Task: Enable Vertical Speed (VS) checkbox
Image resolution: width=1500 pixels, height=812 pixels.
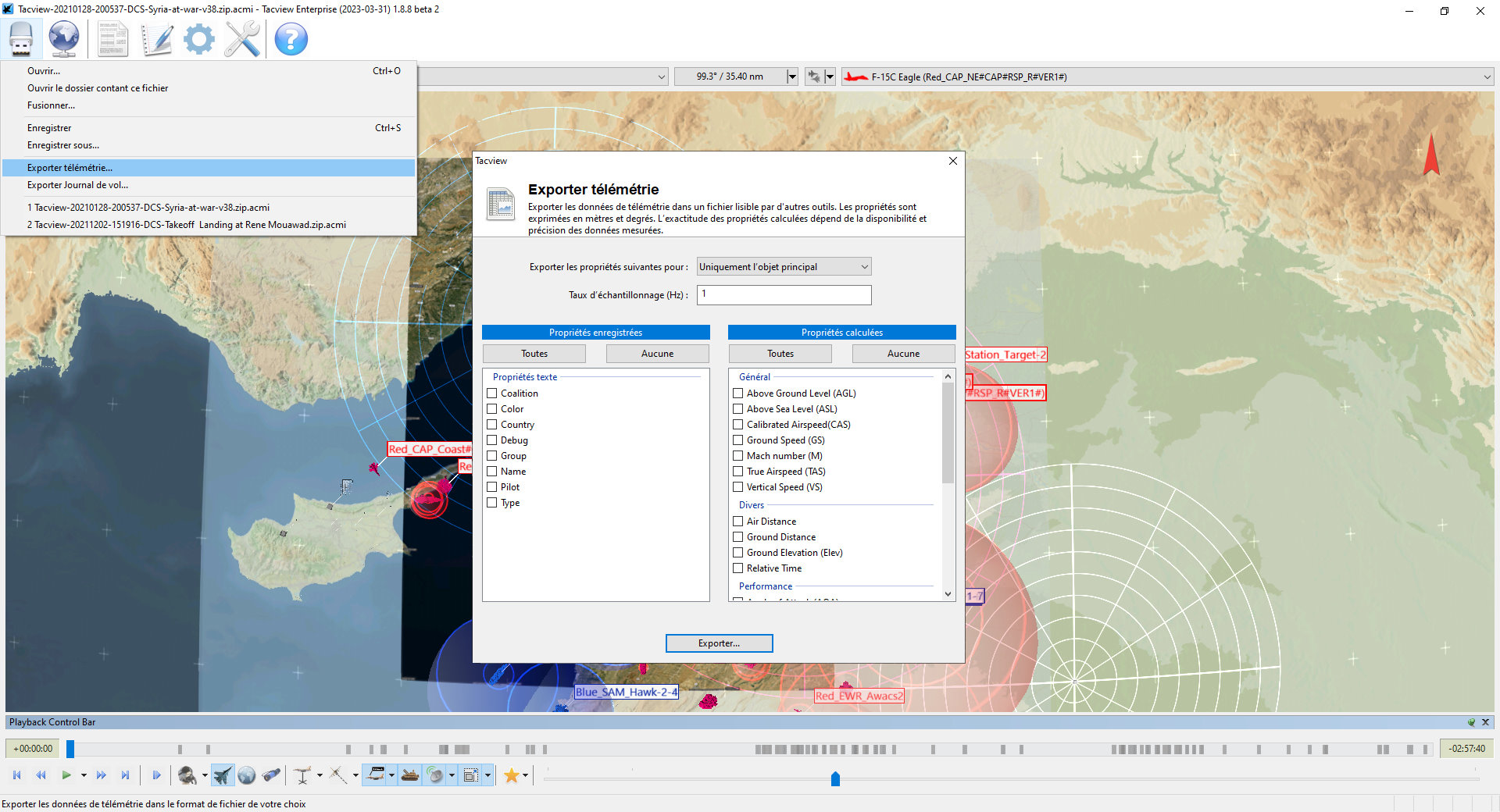Action: pyautogui.click(x=738, y=487)
